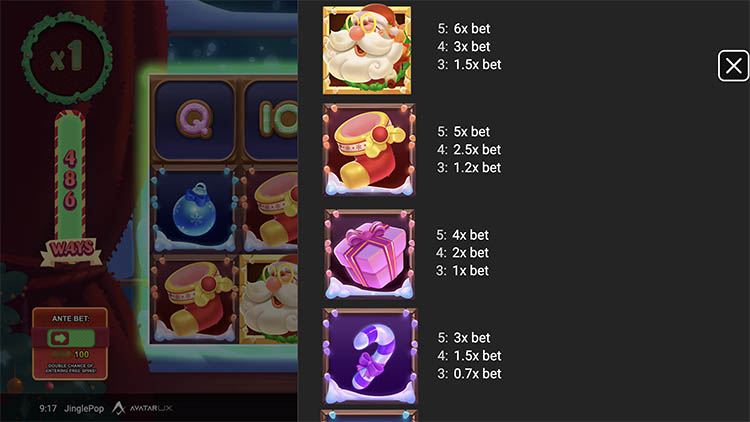Select the Santa Claus symbol in paytable
The image size is (750, 422).
(x=367, y=50)
